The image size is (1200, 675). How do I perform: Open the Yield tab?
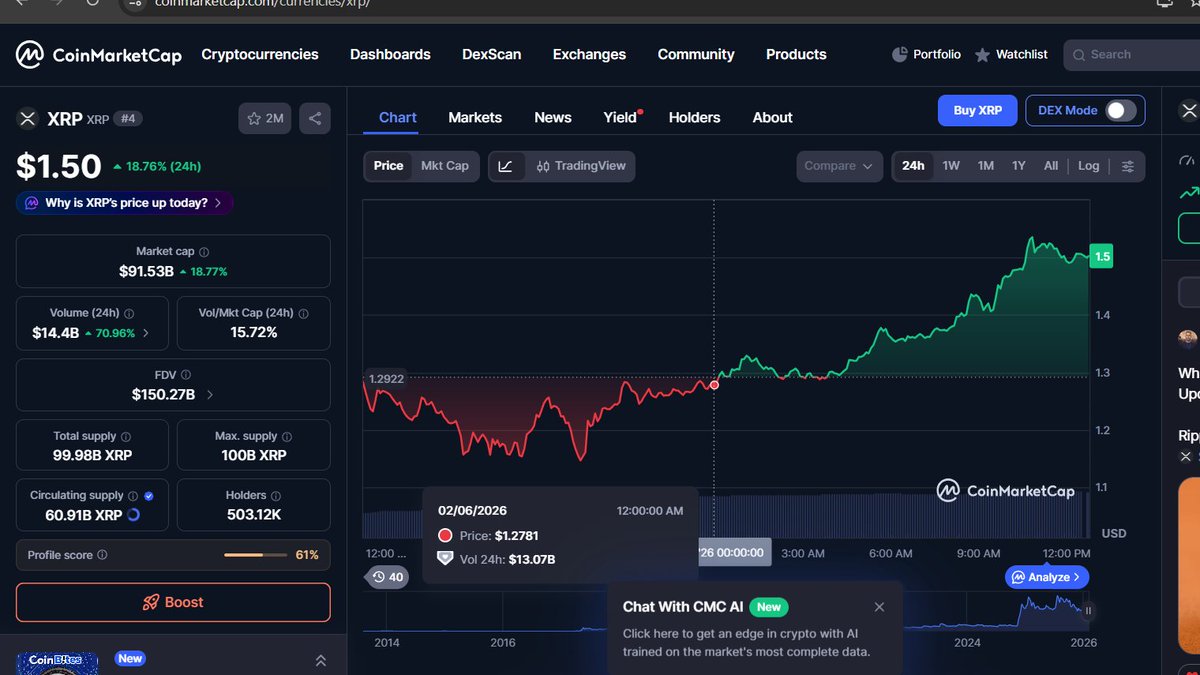[x=621, y=117]
